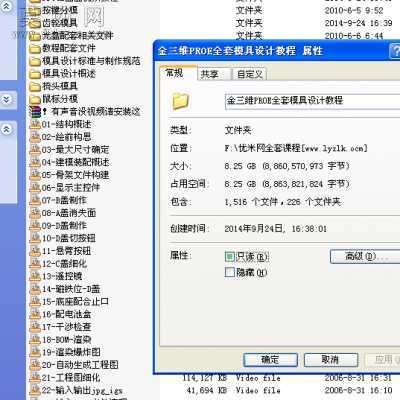Image resolution: width=400 pixels, height=400 pixels.
Task: Select the 18-BOM-渲染 video file icon
Action: [x=35, y=340]
